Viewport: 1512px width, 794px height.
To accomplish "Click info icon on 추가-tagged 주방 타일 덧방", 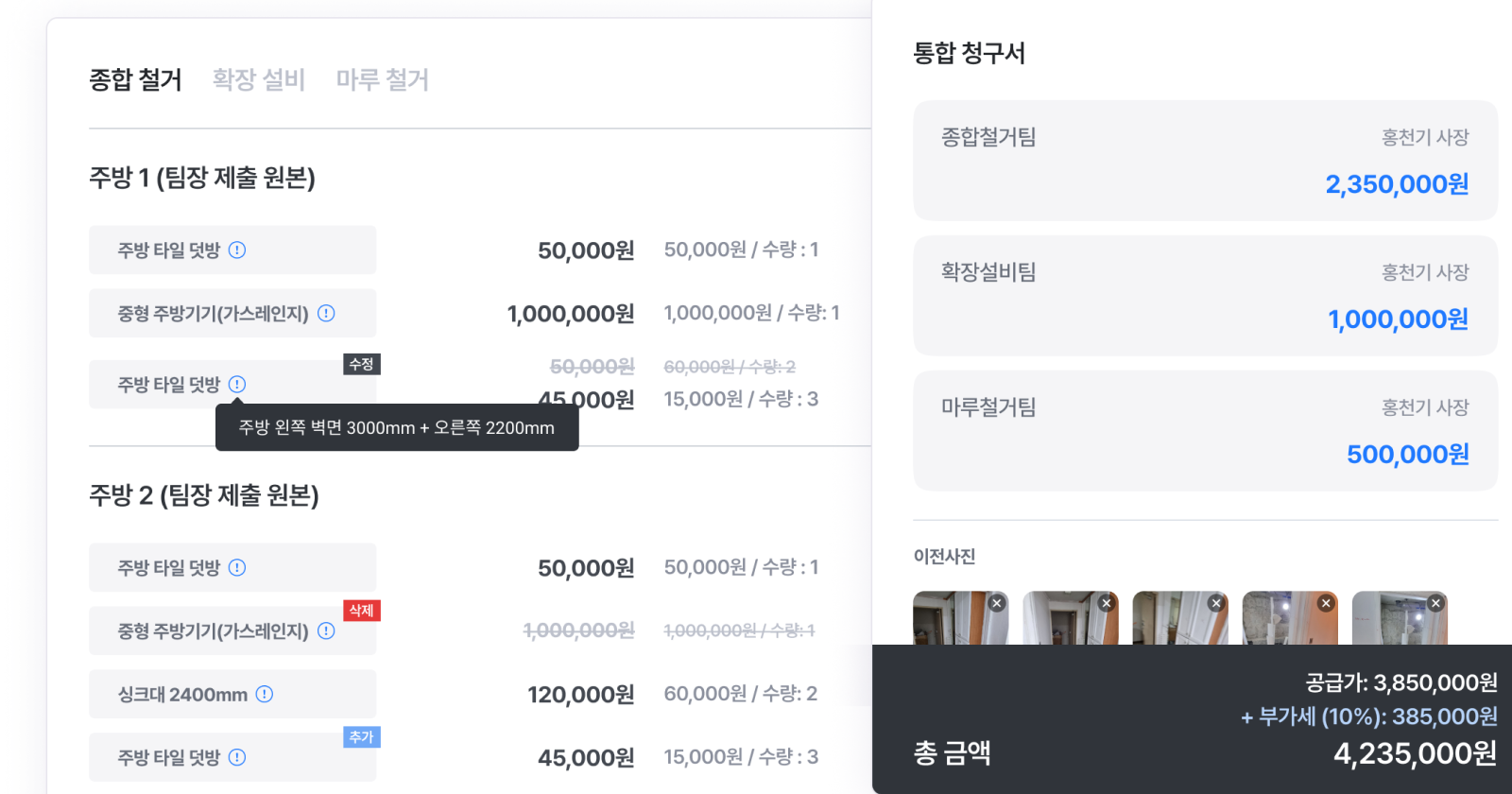I will click(237, 757).
